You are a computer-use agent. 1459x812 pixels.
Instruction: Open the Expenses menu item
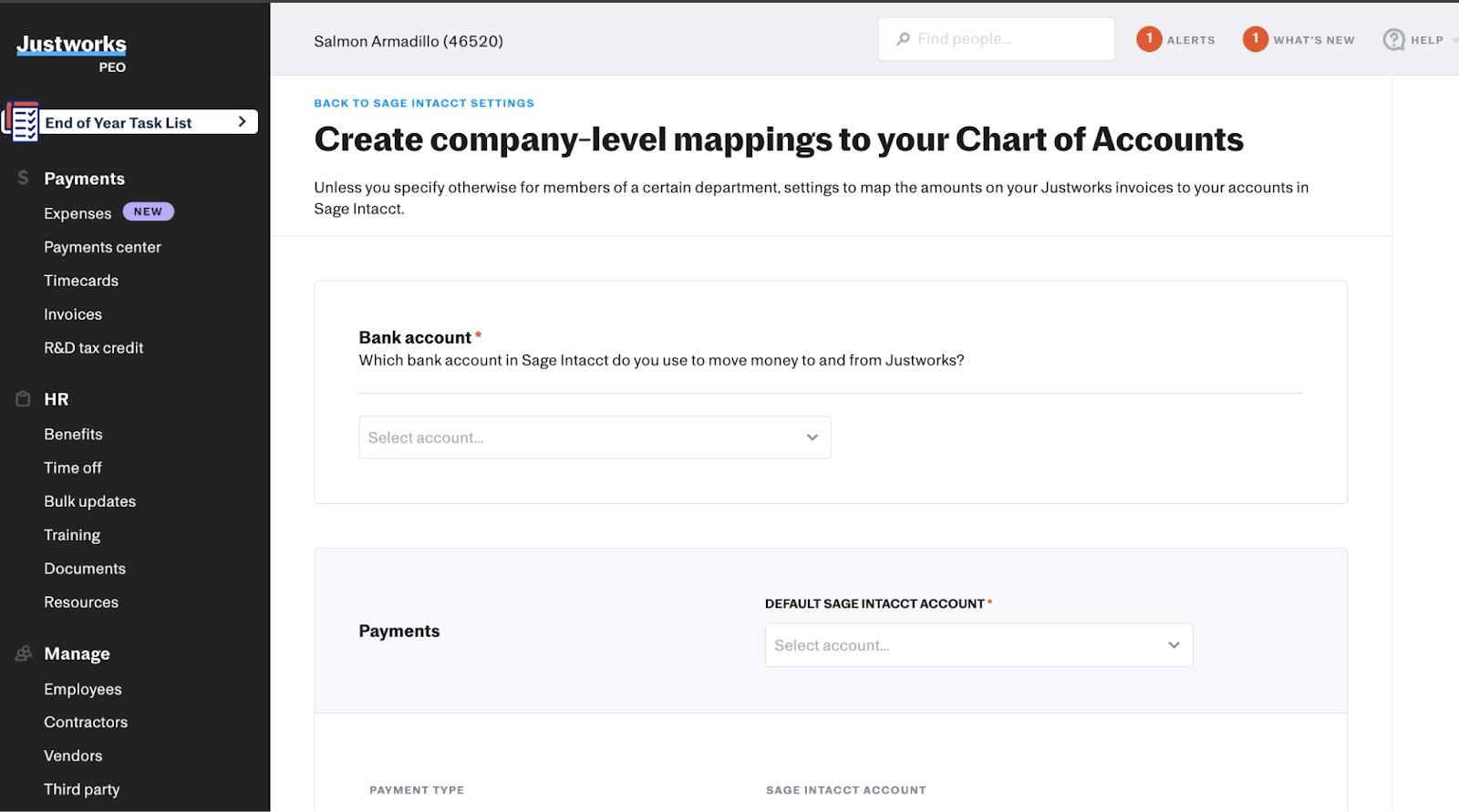coord(78,213)
